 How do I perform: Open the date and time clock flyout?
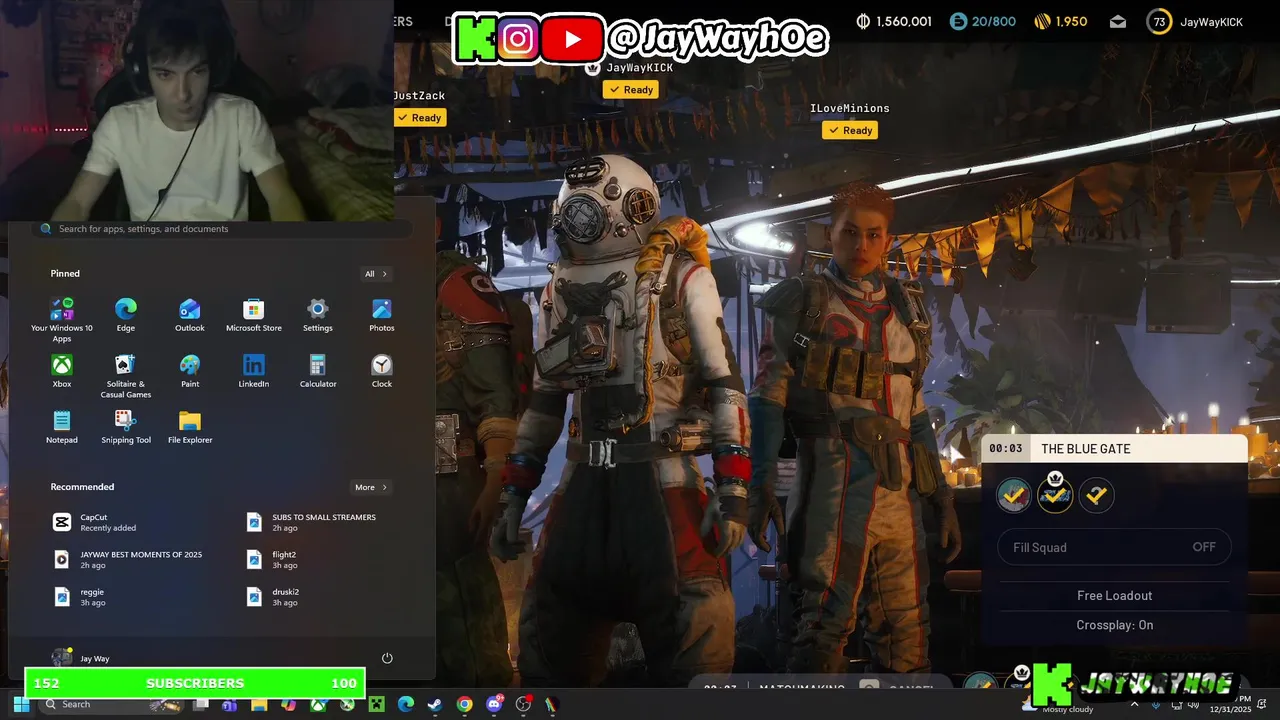coord(1232,704)
